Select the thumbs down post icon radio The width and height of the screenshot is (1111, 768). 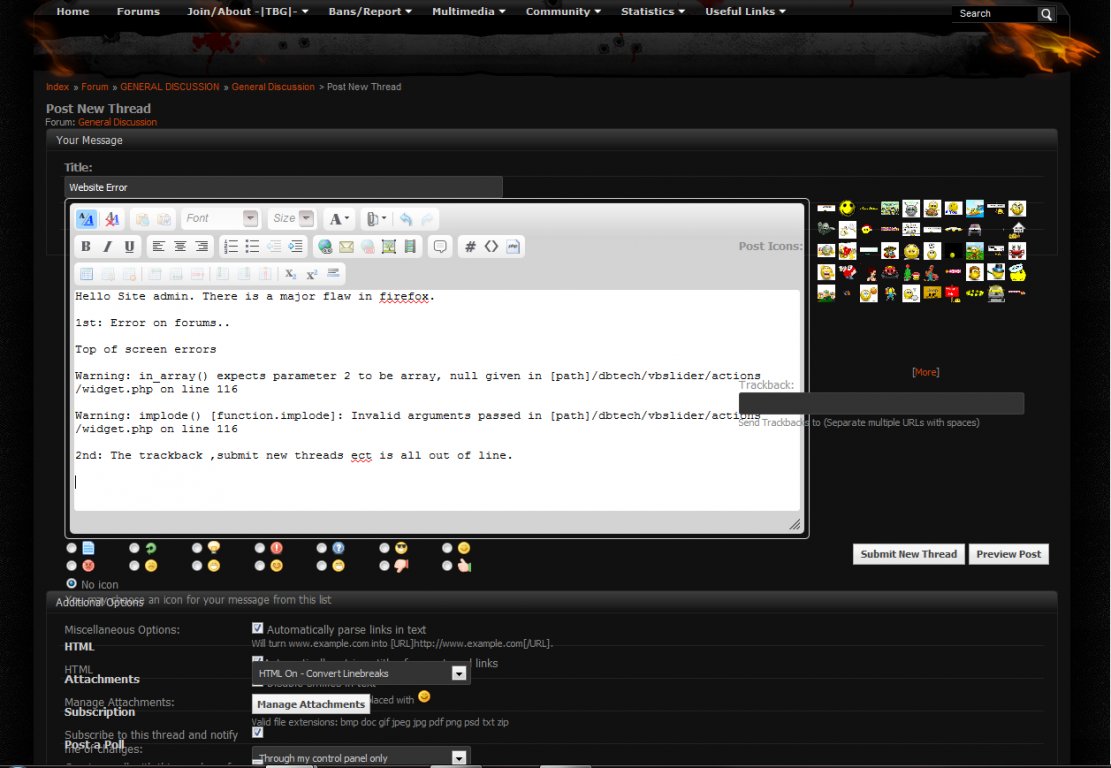(x=384, y=566)
